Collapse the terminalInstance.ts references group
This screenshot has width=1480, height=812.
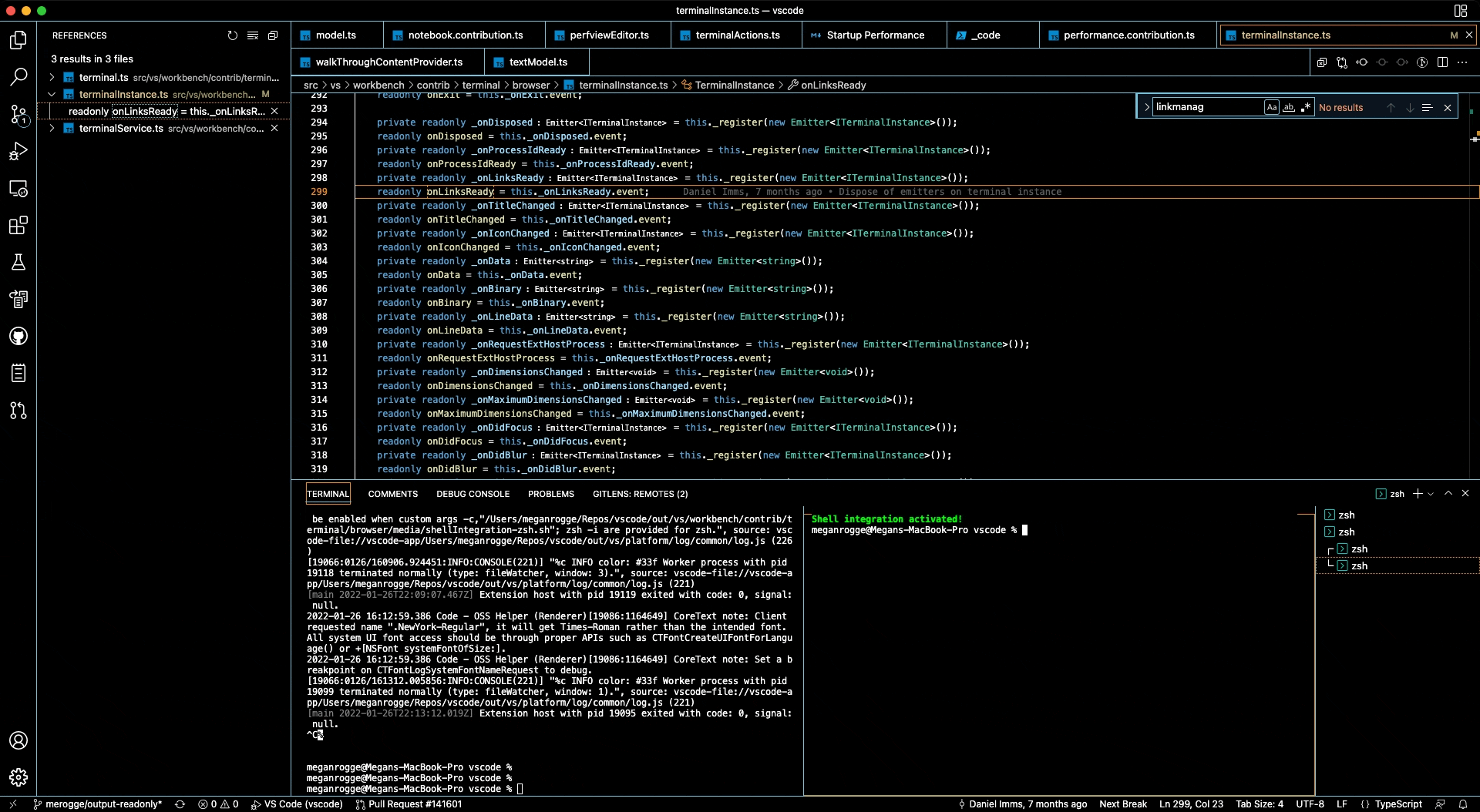[x=51, y=94]
